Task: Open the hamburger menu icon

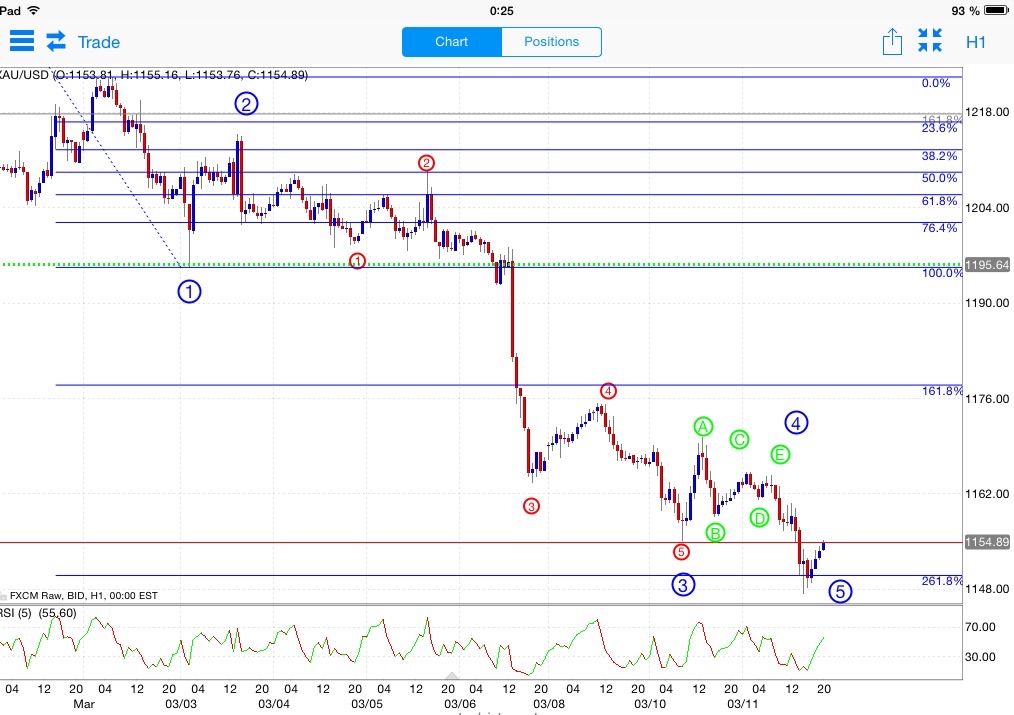Action: [21, 41]
